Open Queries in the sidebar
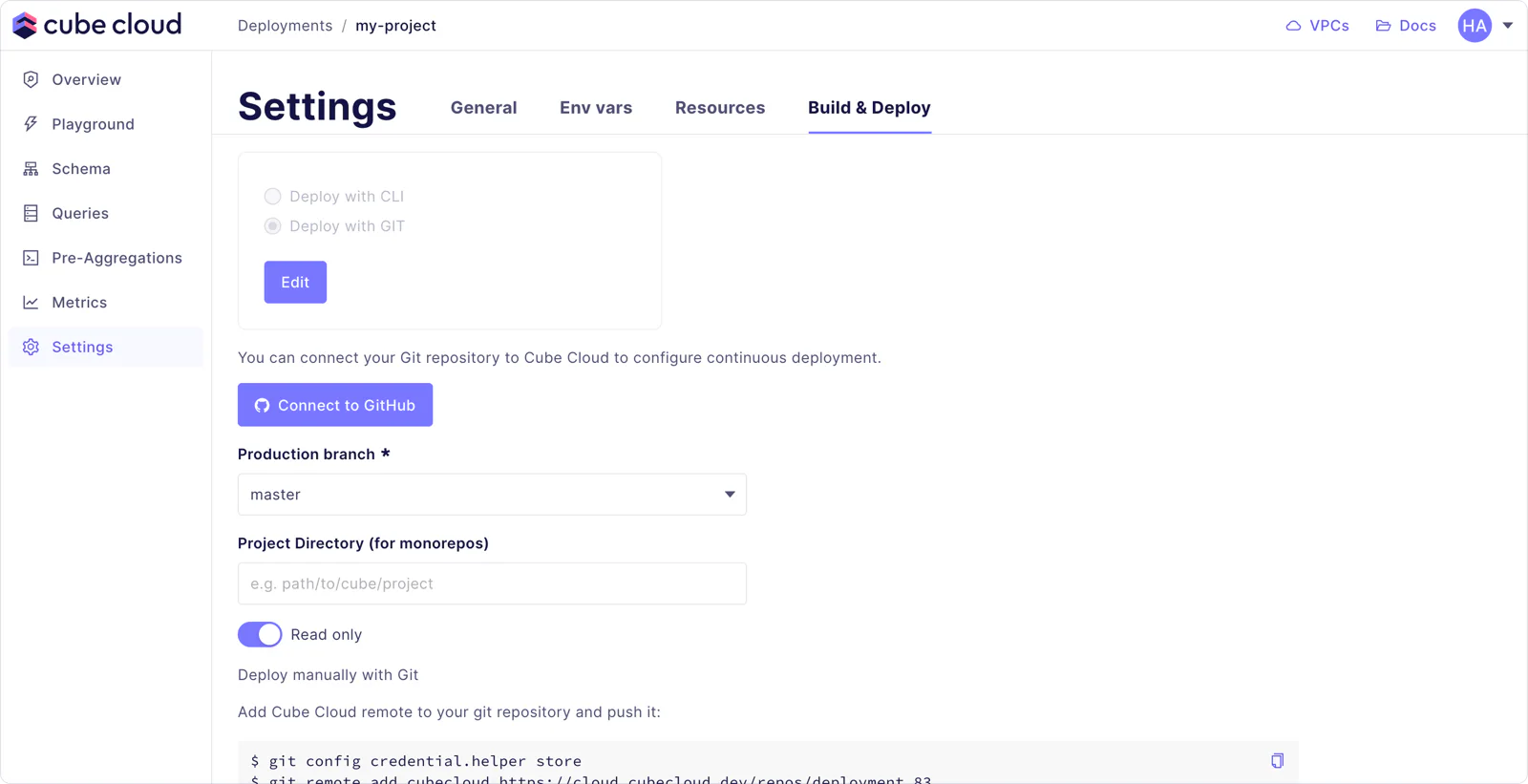The width and height of the screenshot is (1528, 784). tap(106, 213)
